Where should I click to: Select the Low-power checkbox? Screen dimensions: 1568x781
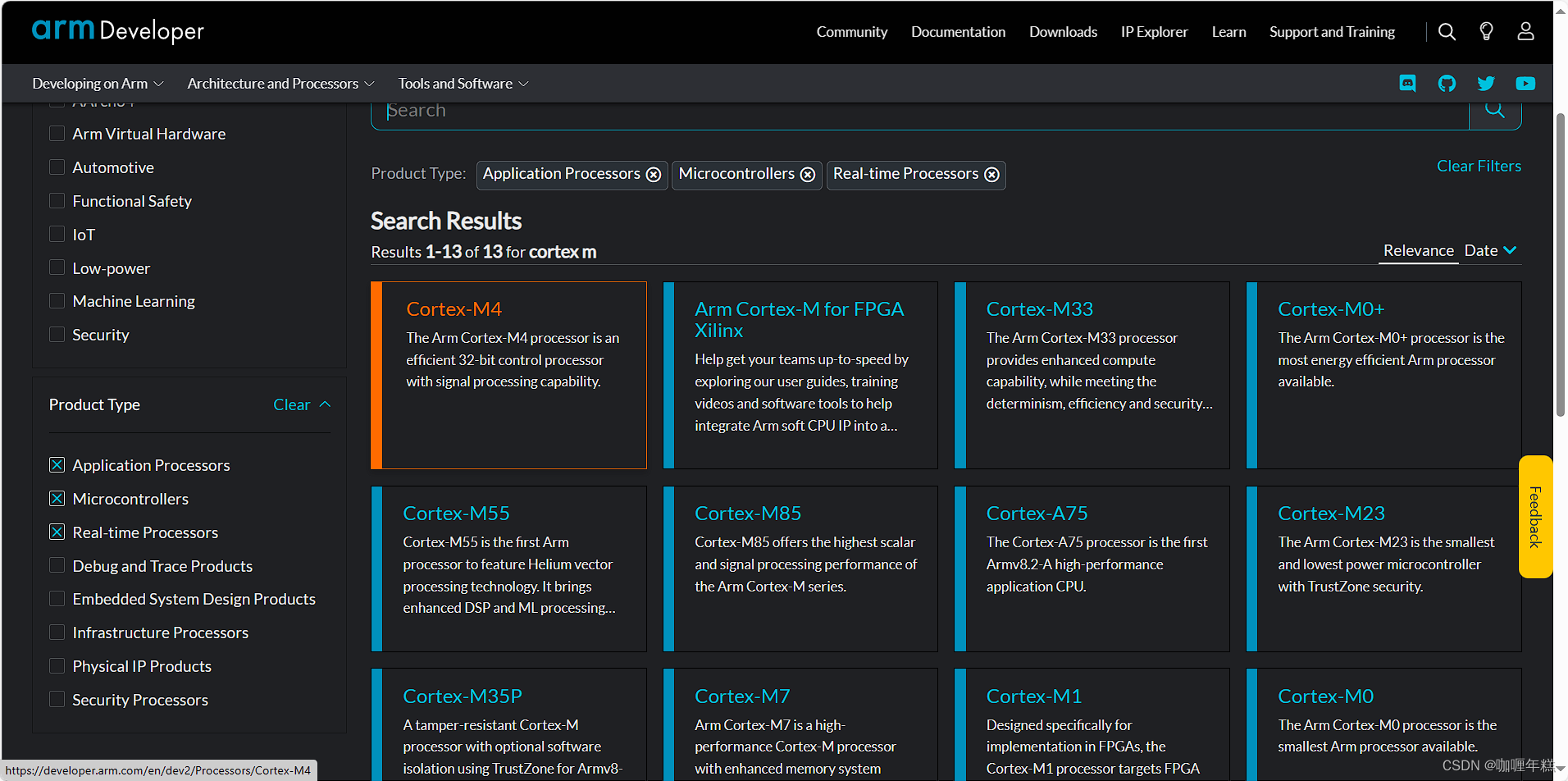[57, 267]
